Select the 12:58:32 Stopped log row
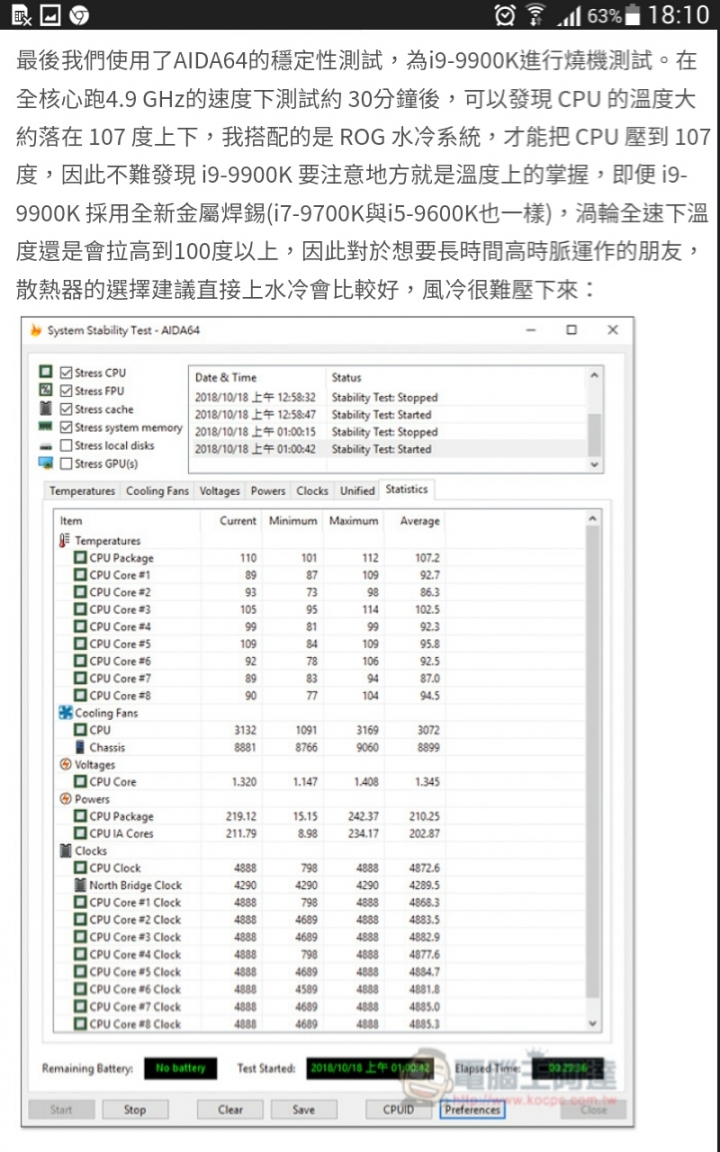720x1152 pixels. tap(388, 397)
